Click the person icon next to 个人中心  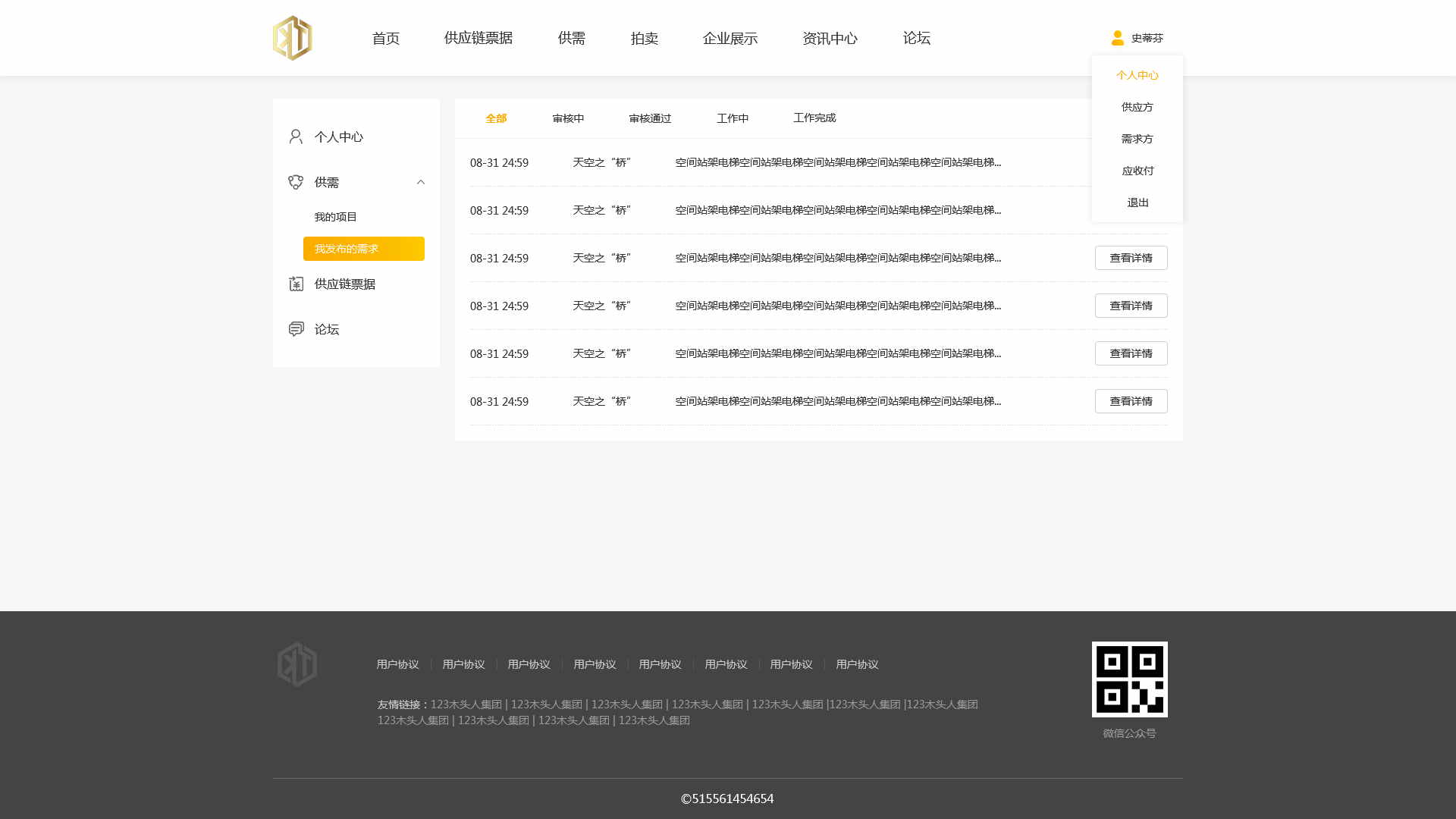click(x=296, y=136)
